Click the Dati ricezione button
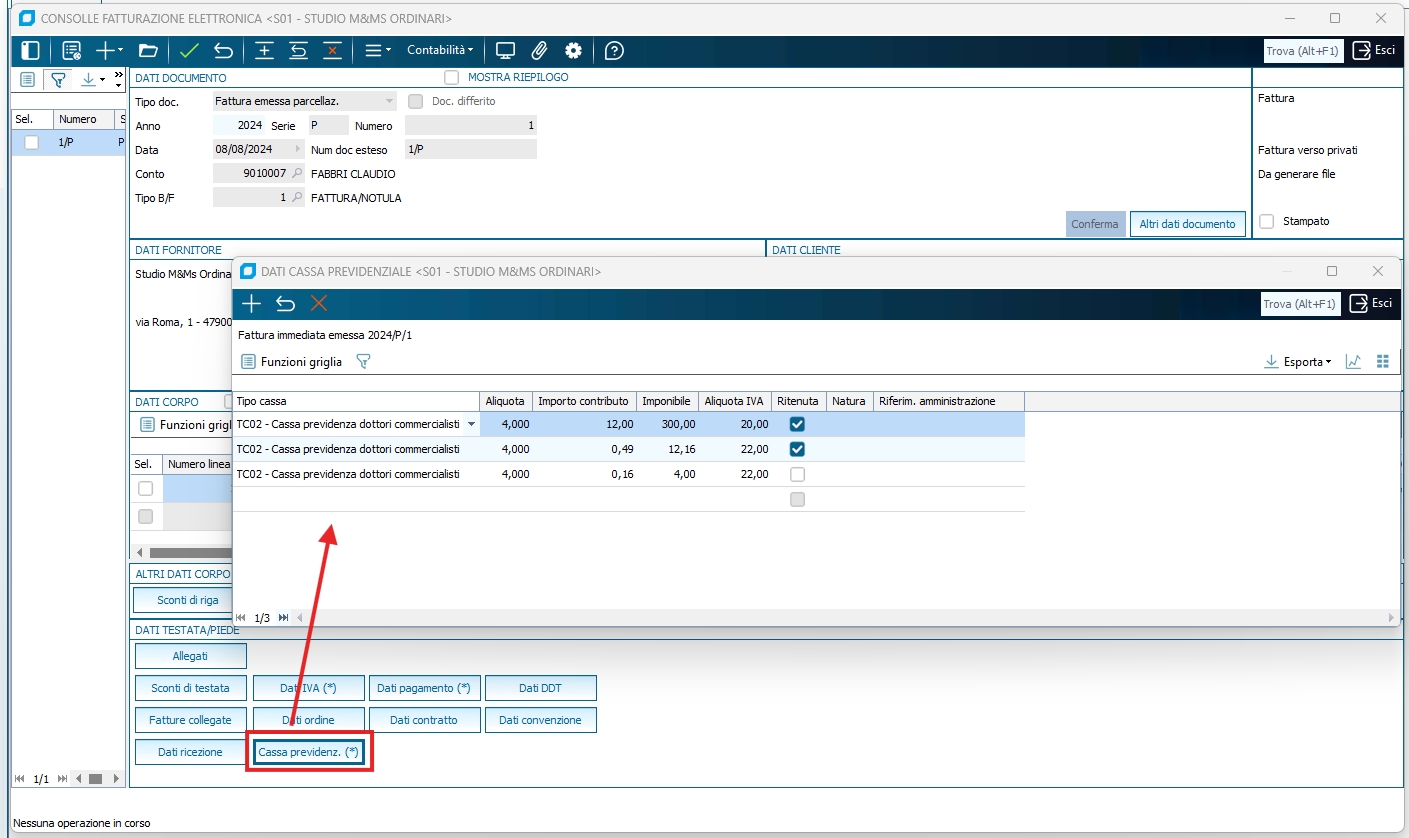 tap(190, 752)
